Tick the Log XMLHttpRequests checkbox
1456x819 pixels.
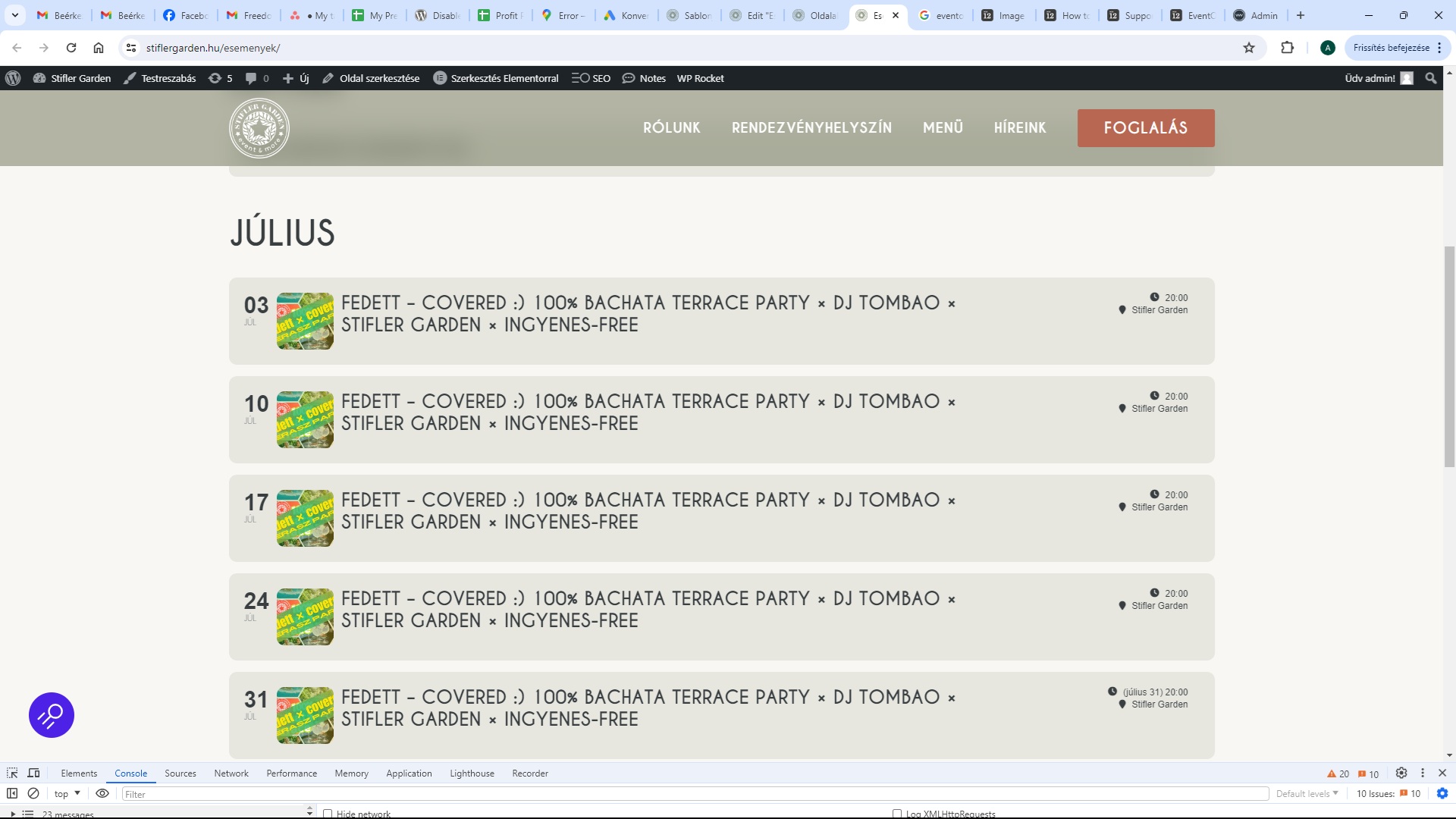tap(897, 814)
